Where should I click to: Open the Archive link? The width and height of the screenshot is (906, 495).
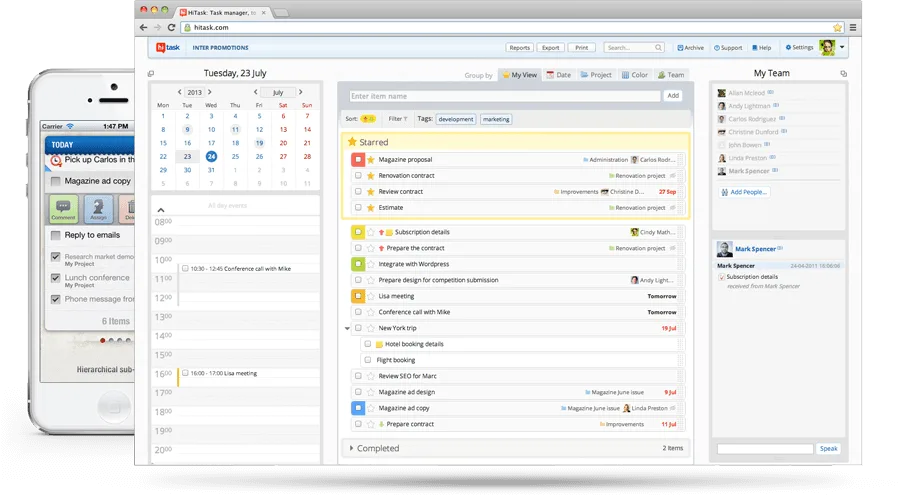[690, 47]
